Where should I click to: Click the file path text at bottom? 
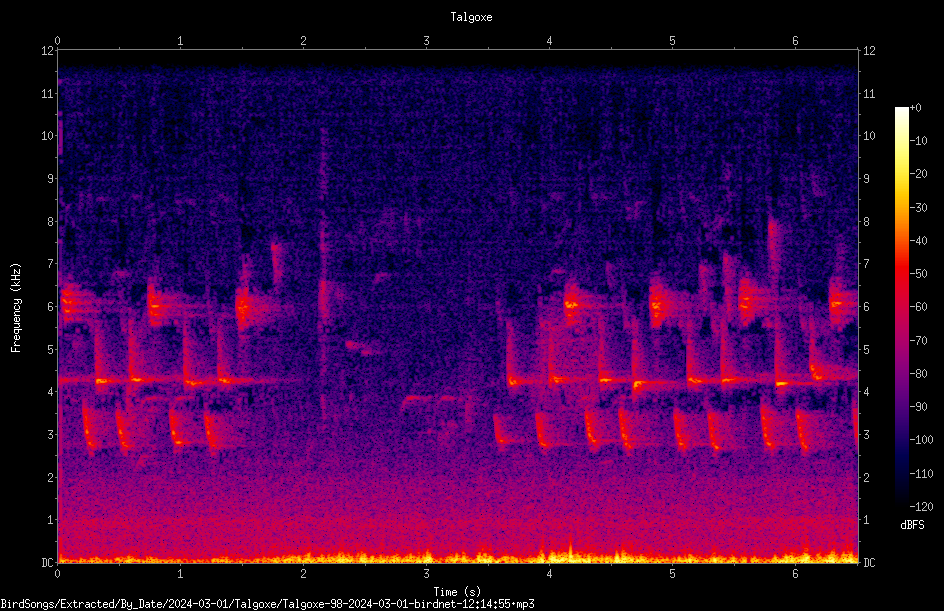(x=267, y=604)
